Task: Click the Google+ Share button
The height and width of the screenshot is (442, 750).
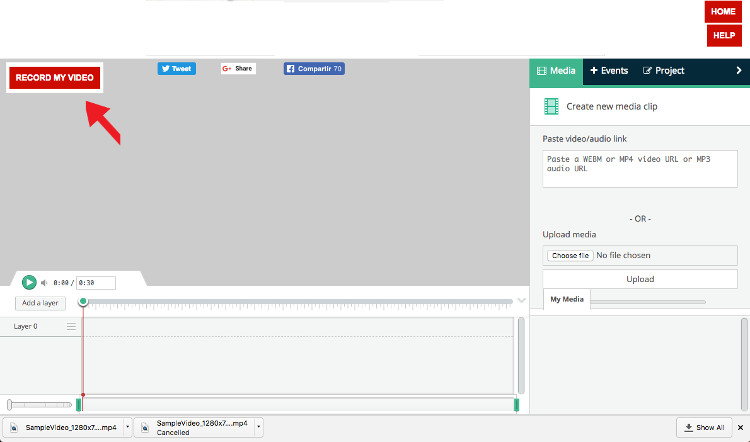Action: (x=238, y=69)
